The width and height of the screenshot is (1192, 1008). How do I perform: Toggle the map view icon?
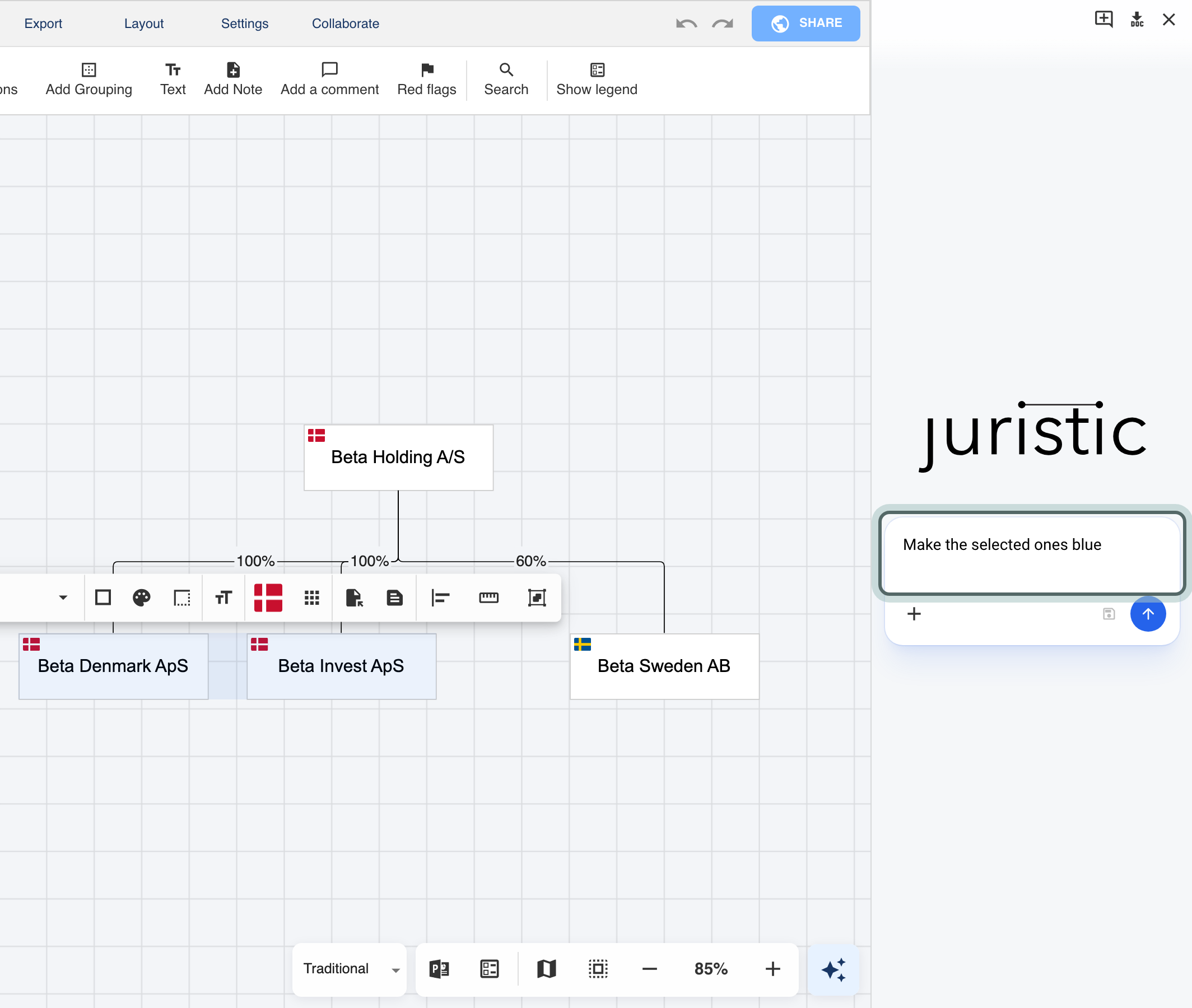pyautogui.click(x=547, y=969)
